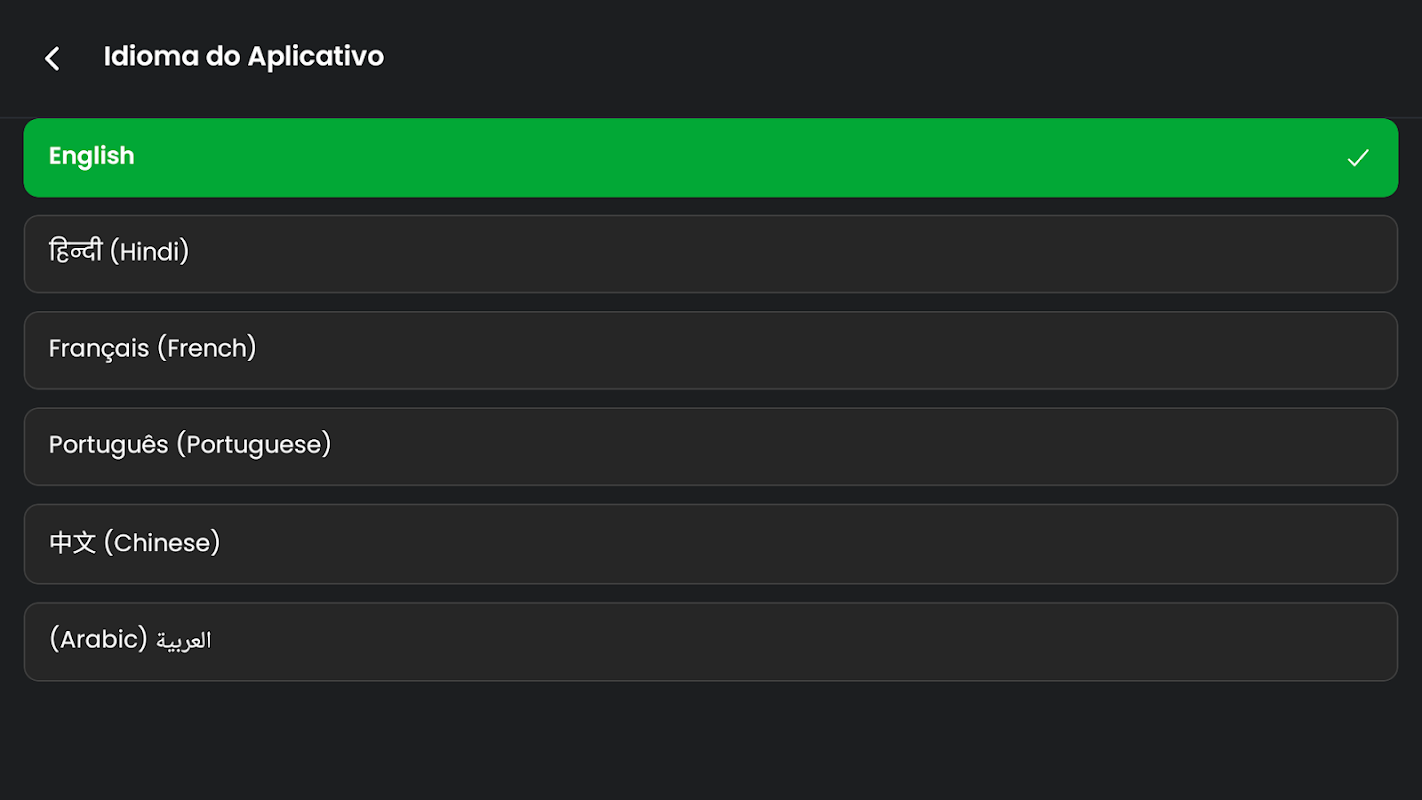This screenshot has height=800, width=1422.
Task: Tap the Chinese characters 中文
Action: 73,543
